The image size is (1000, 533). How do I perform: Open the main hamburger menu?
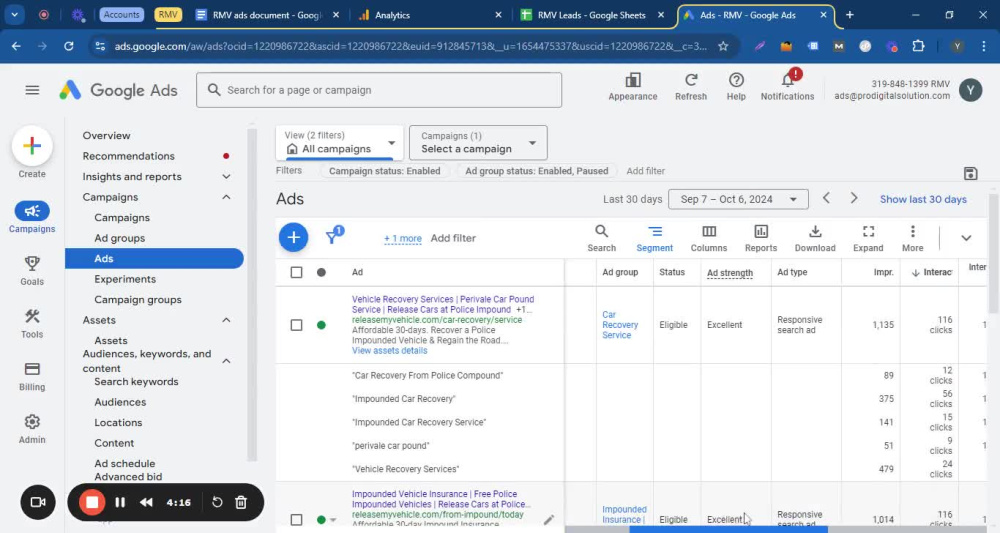click(x=32, y=91)
